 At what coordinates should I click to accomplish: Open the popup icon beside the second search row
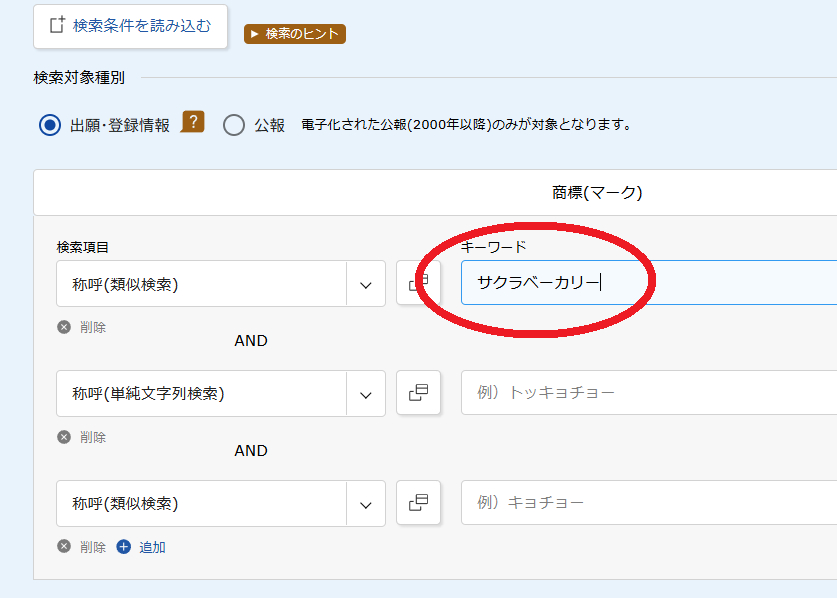[418, 392]
